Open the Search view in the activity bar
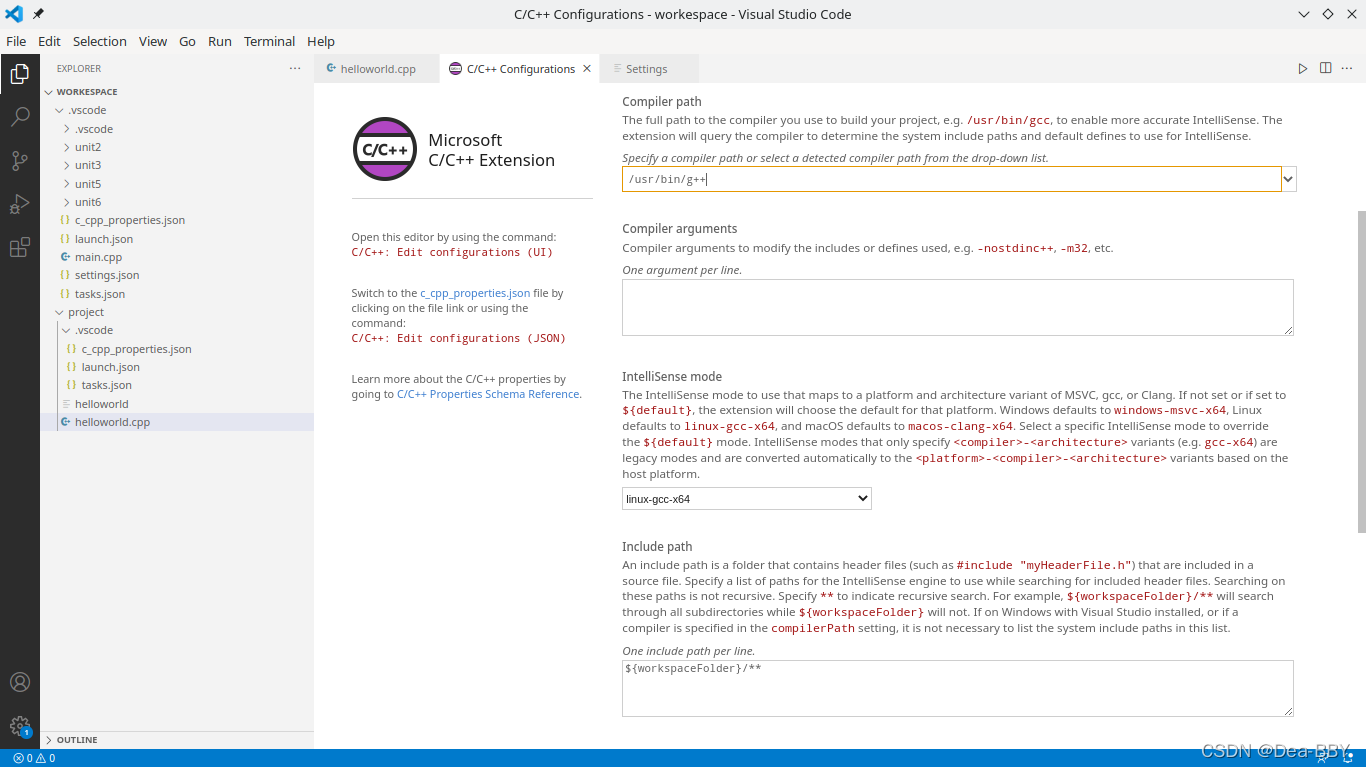 click(x=20, y=117)
